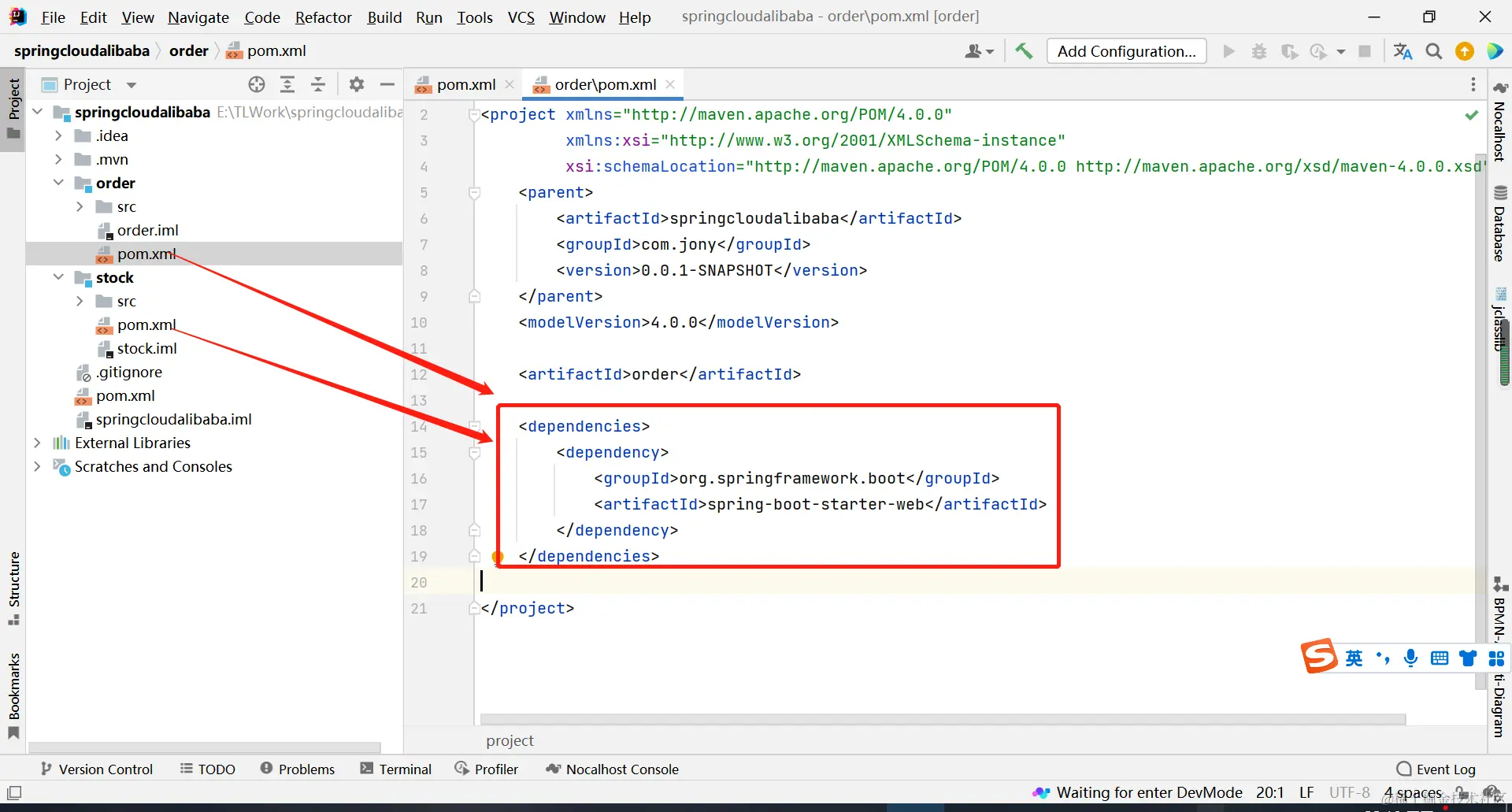Screen dimensions: 1512x812
Task: Toggle IME punctuation mode
Action: 1383,658
